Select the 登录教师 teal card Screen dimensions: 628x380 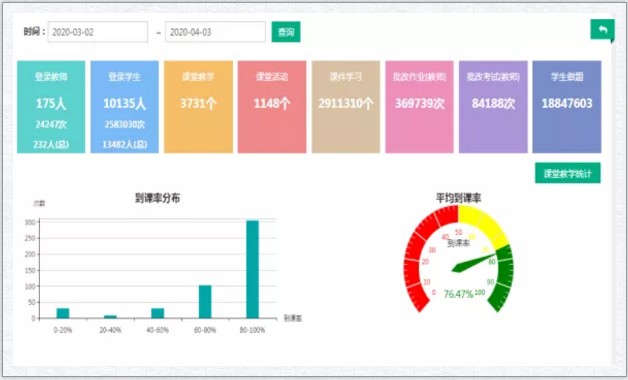coord(51,107)
